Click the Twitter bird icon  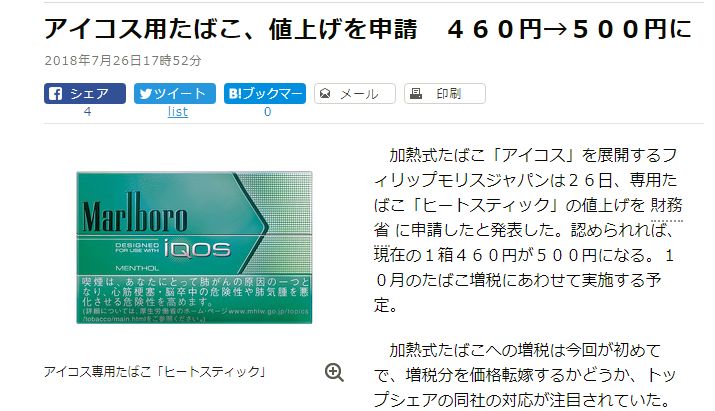[x=145, y=94]
